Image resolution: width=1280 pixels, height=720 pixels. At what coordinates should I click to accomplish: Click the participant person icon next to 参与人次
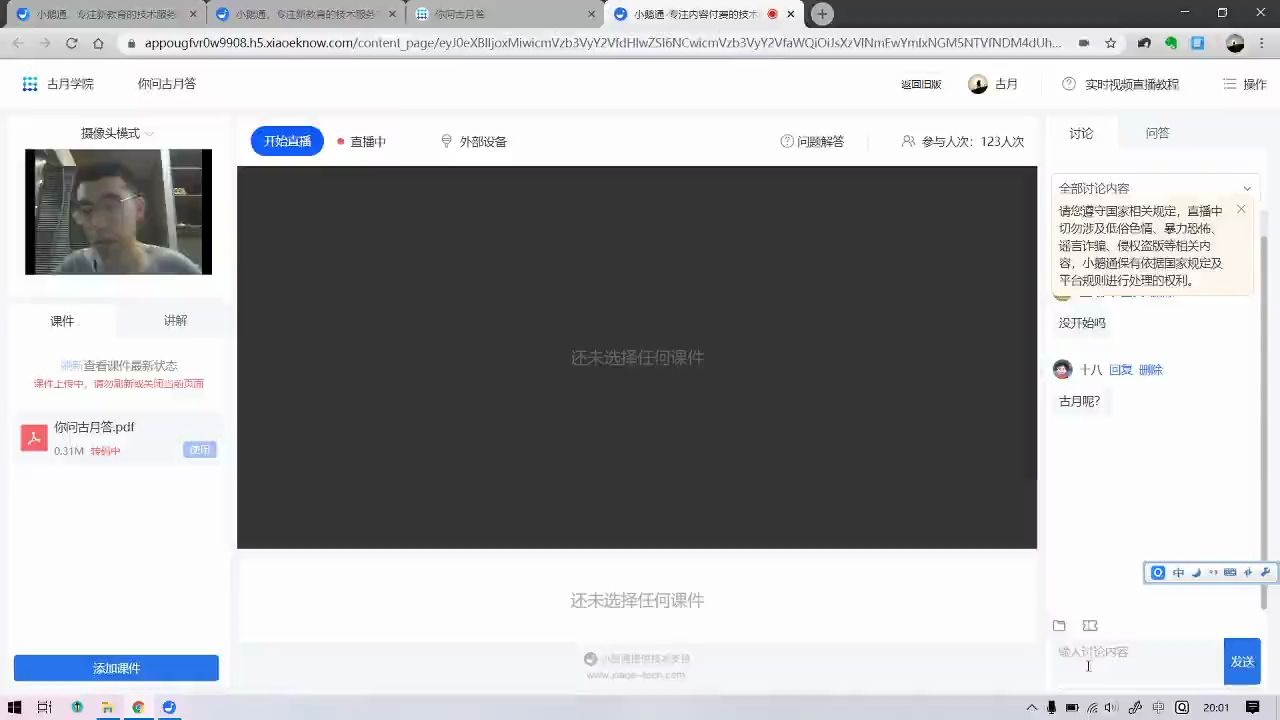[x=908, y=141]
